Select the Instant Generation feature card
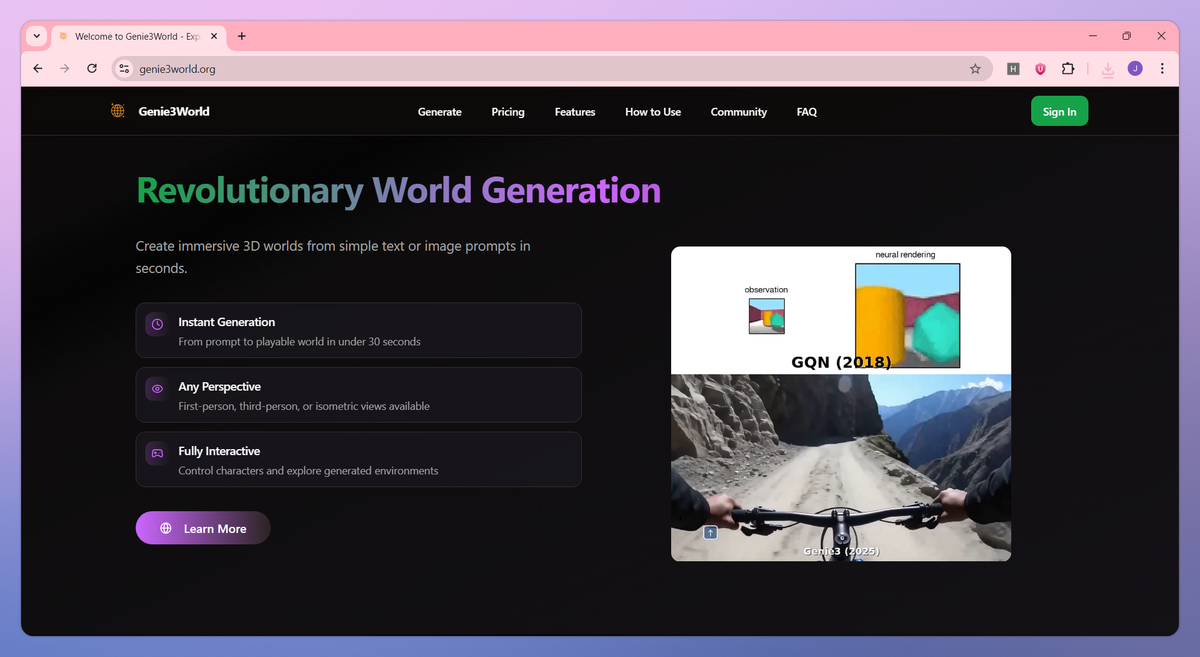 click(358, 330)
